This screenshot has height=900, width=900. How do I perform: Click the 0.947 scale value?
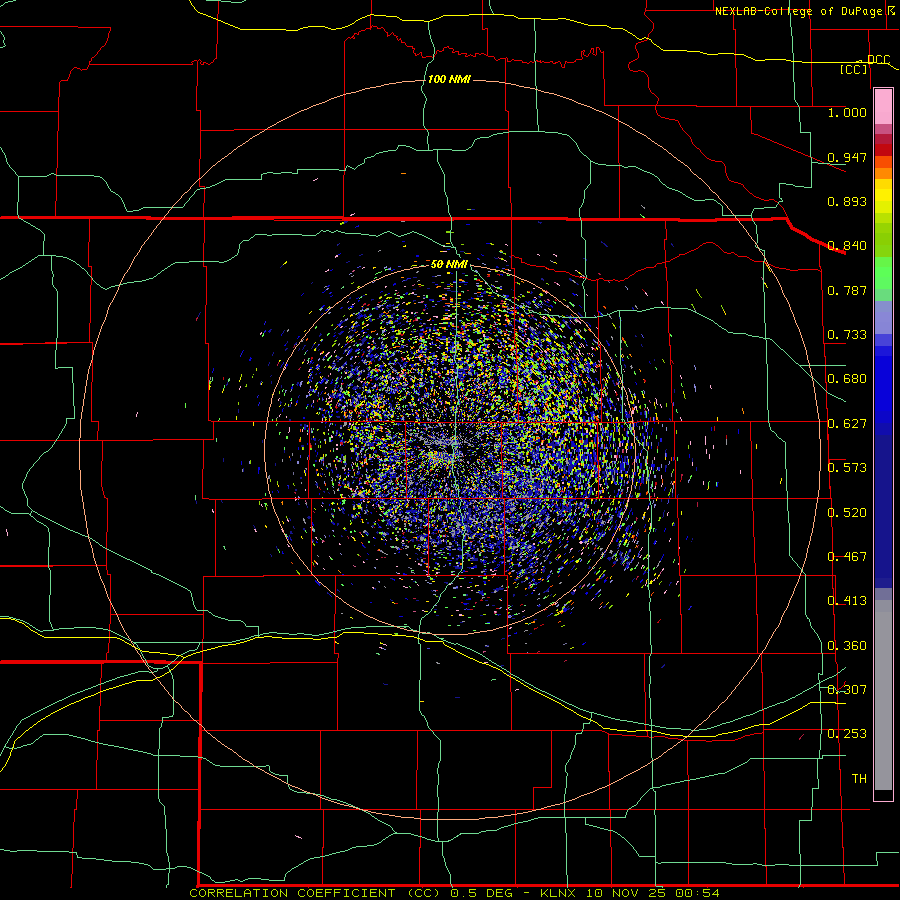click(x=847, y=157)
